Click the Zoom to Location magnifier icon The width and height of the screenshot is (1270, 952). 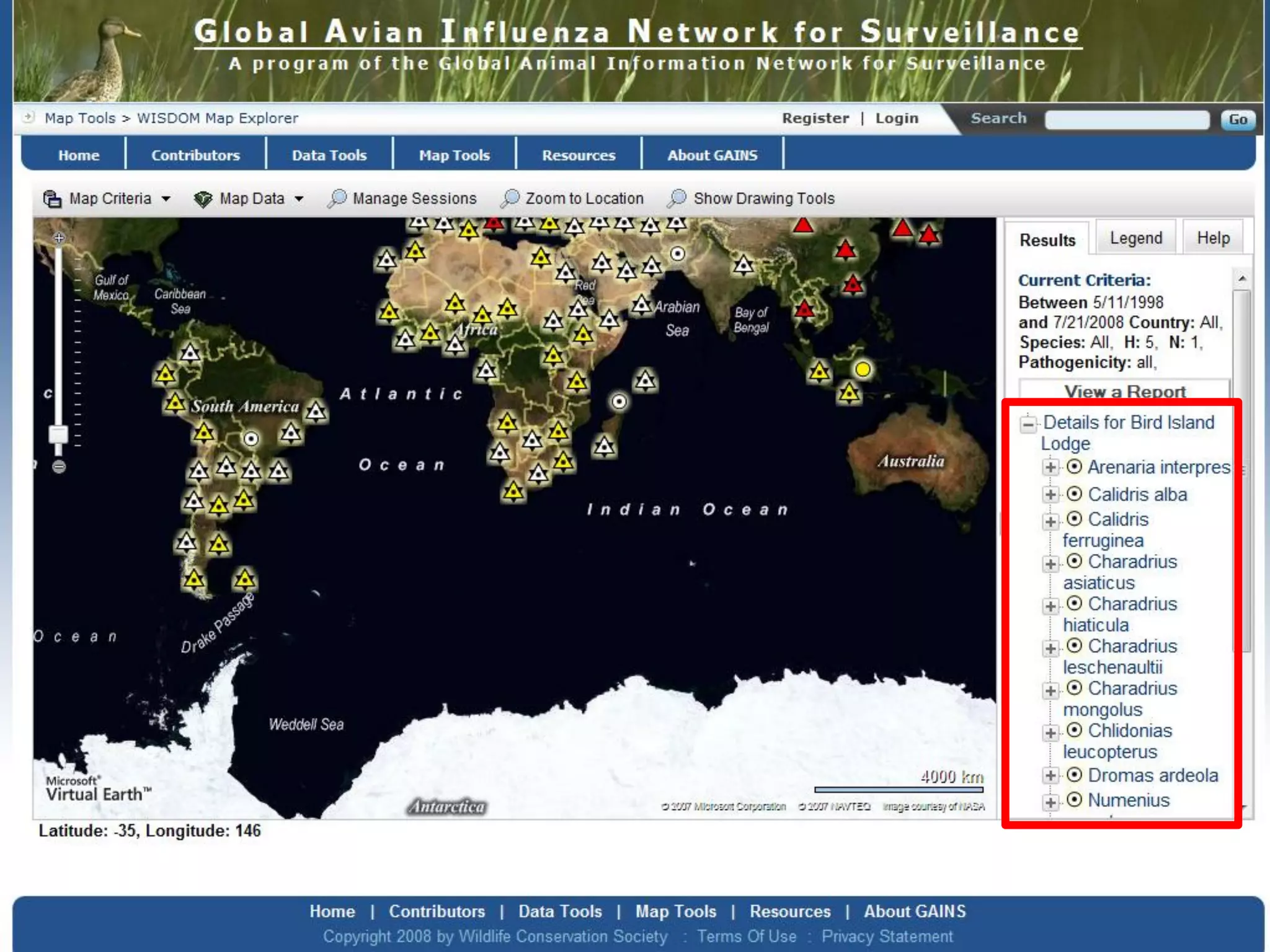(x=510, y=198)
